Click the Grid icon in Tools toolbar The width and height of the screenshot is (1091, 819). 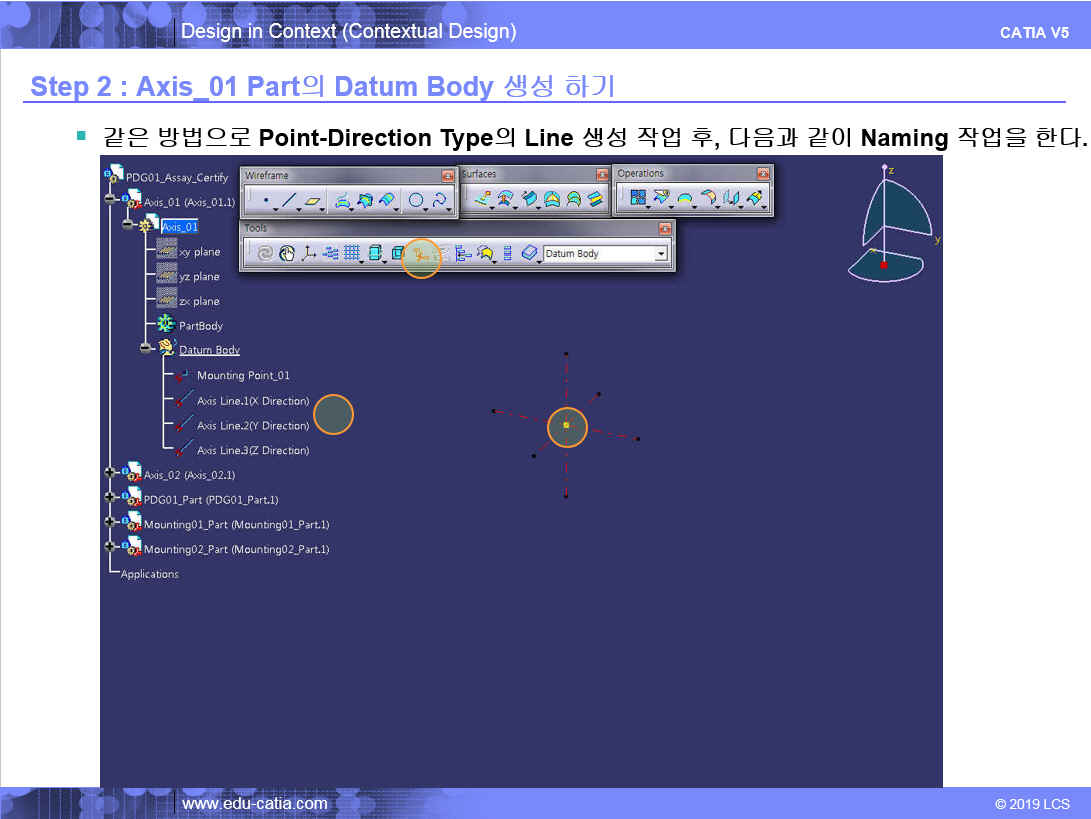pos(352,254)
